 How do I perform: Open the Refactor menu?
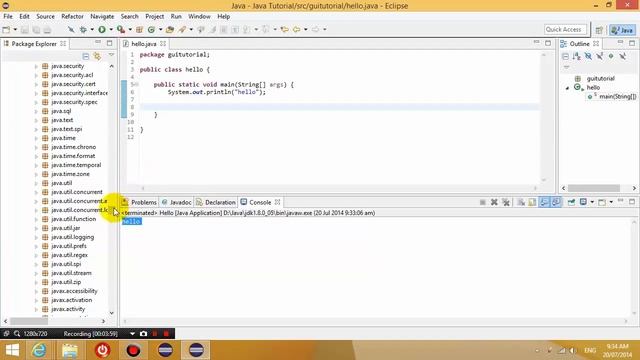tap(72, 16)
